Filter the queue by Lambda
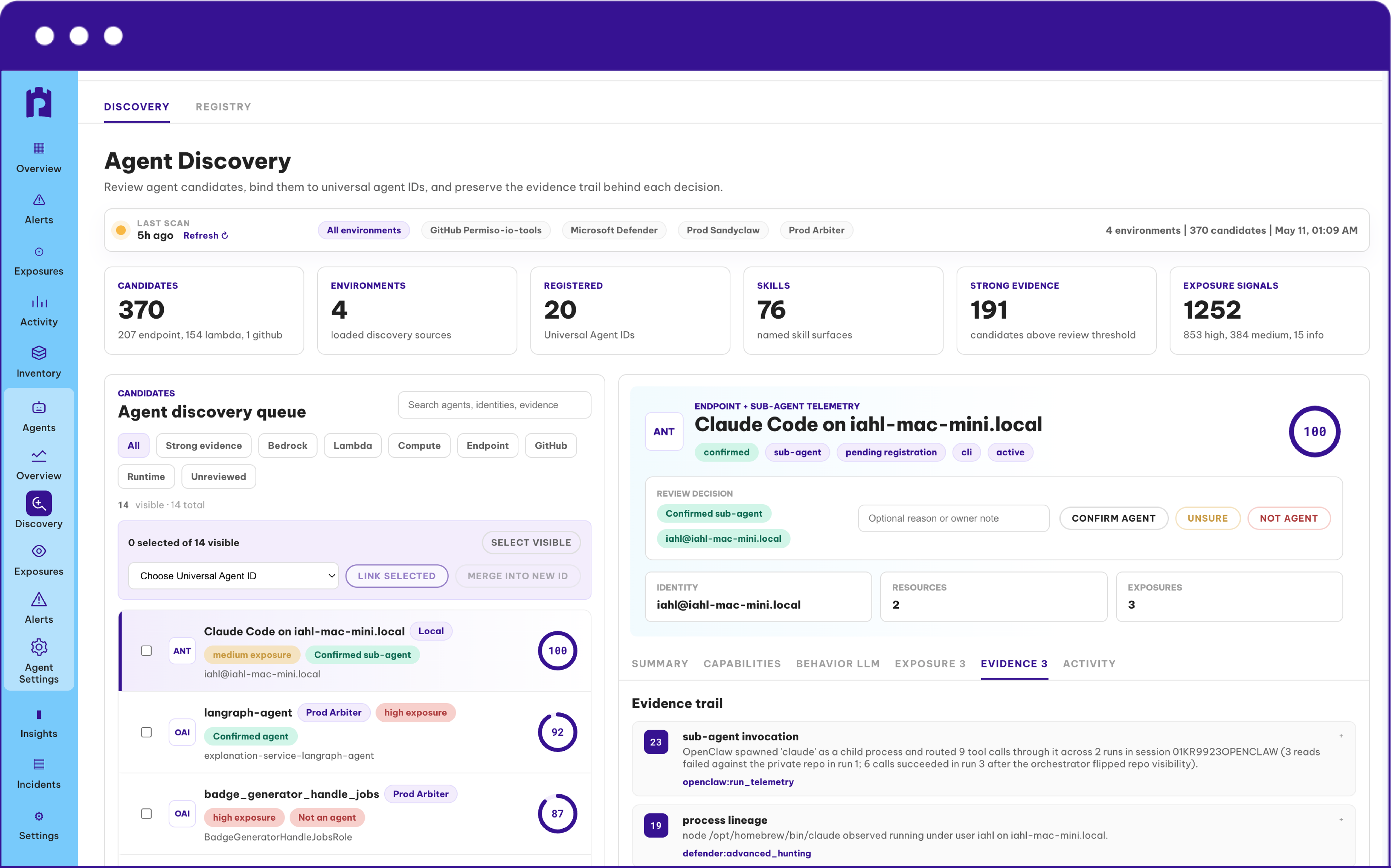The width and height of the screenshot is (1391, 868). tap(352, 446)
